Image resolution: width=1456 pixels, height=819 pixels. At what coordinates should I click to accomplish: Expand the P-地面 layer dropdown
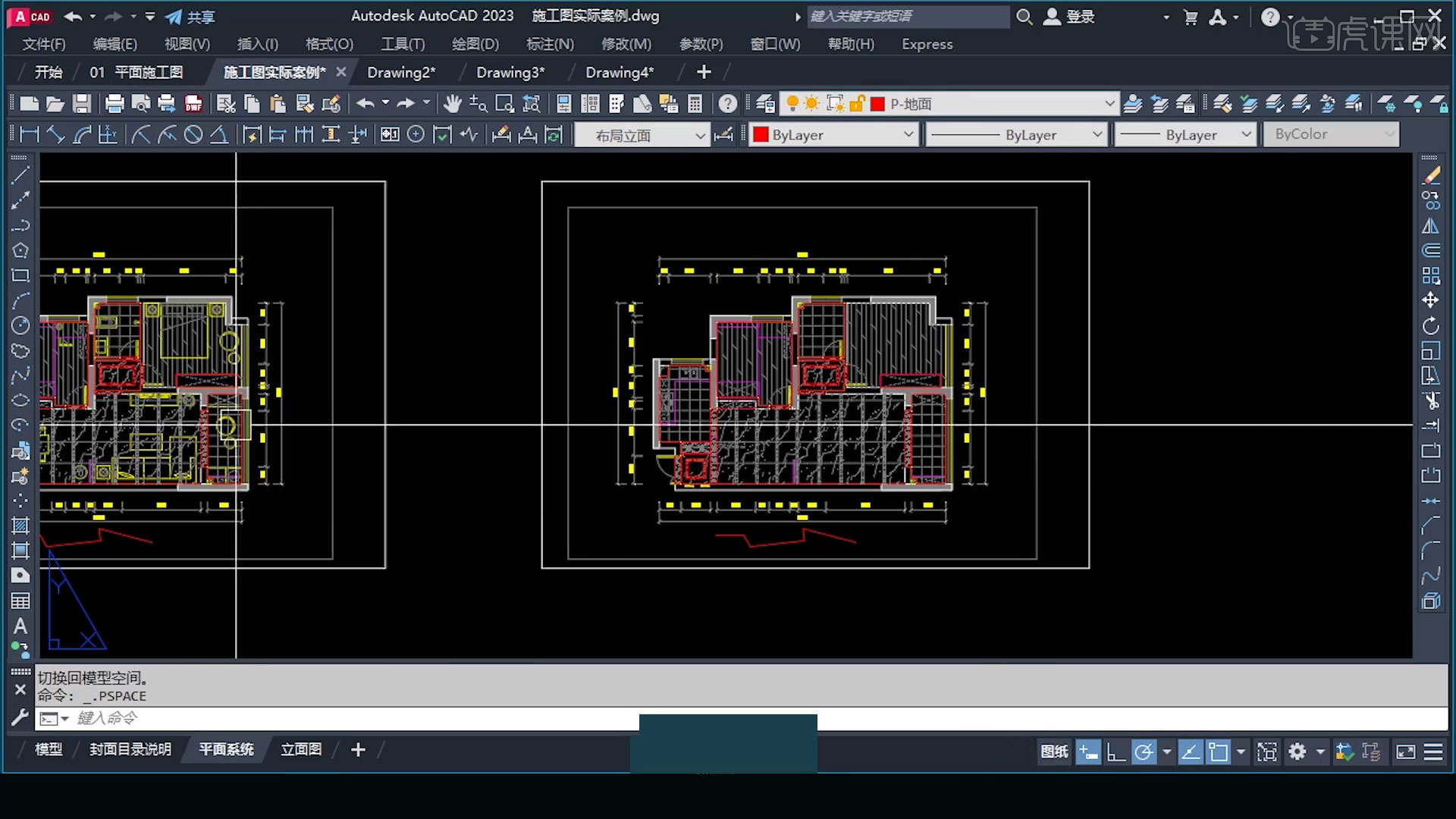pos(1109,104)
